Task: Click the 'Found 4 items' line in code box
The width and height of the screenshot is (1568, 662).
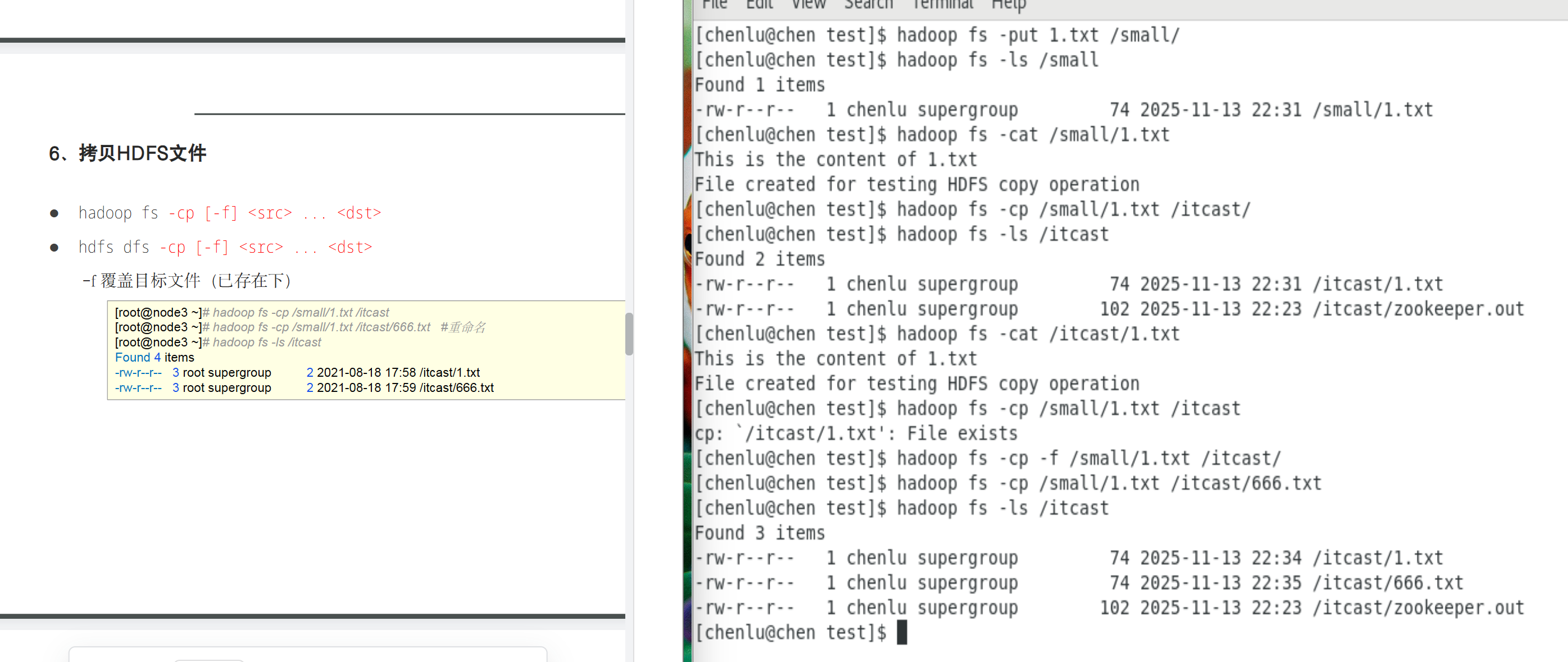Action: (x=154, y=357)
